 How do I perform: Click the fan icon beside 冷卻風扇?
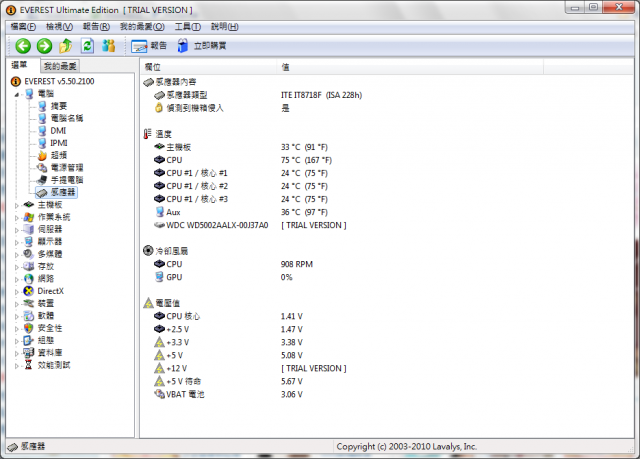(148, 251)
